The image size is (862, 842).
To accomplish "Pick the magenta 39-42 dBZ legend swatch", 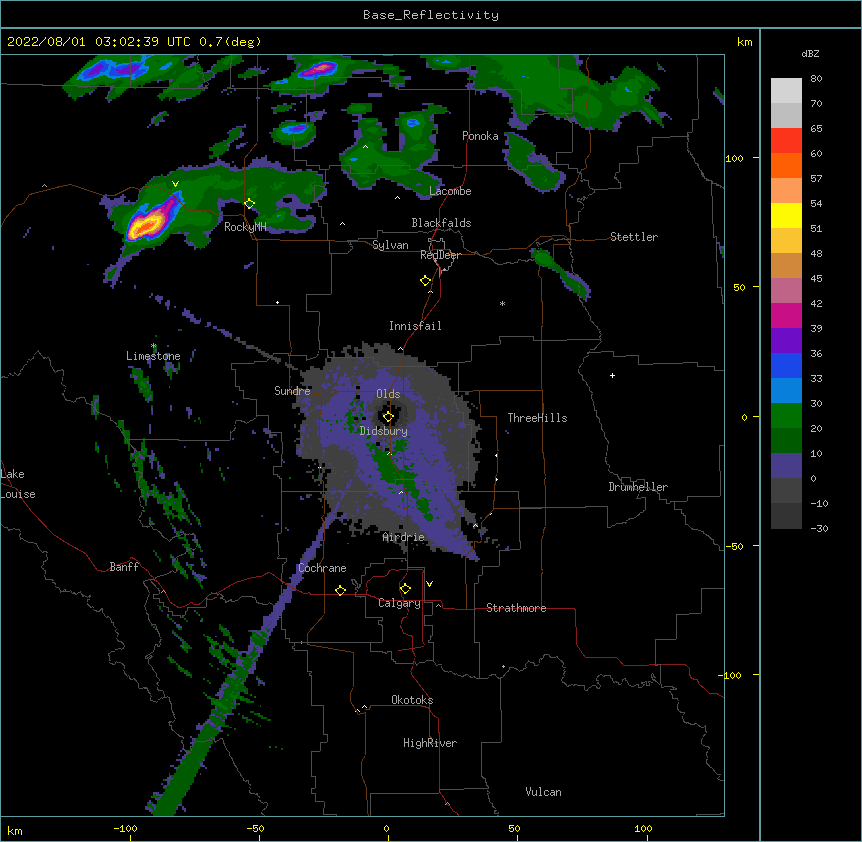I will click(786, 315).
